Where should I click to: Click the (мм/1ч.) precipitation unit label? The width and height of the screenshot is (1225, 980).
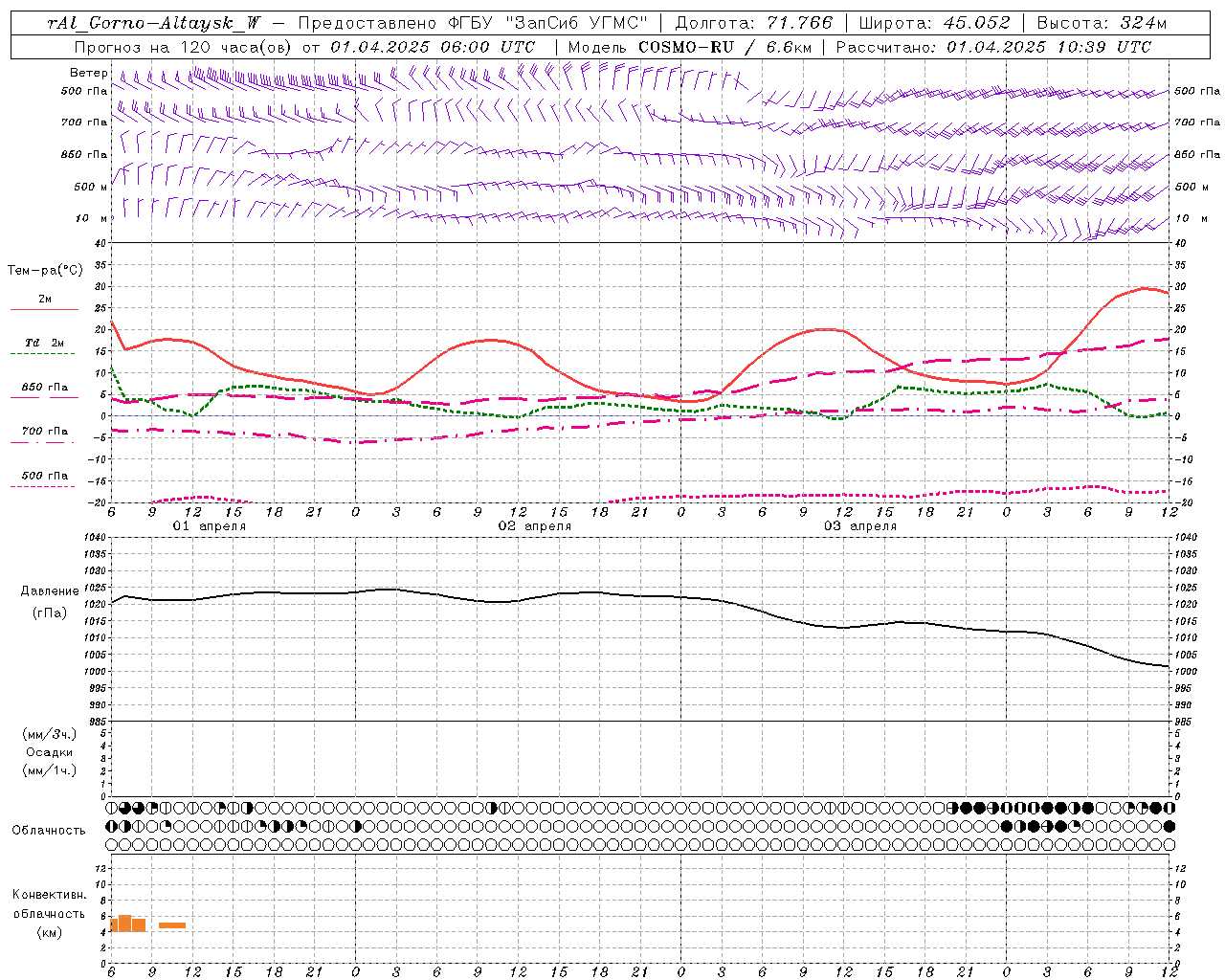click(49, 770)
